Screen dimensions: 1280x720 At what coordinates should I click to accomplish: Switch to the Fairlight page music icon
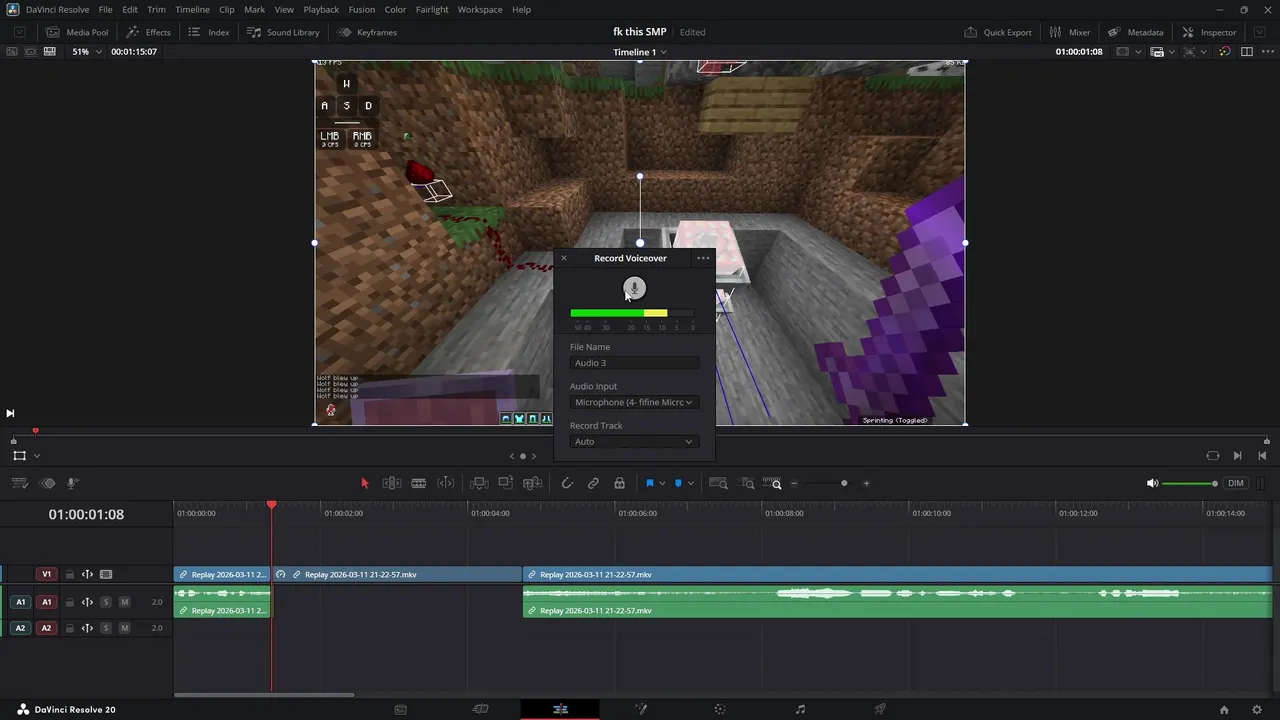click(x=800, y=709)
